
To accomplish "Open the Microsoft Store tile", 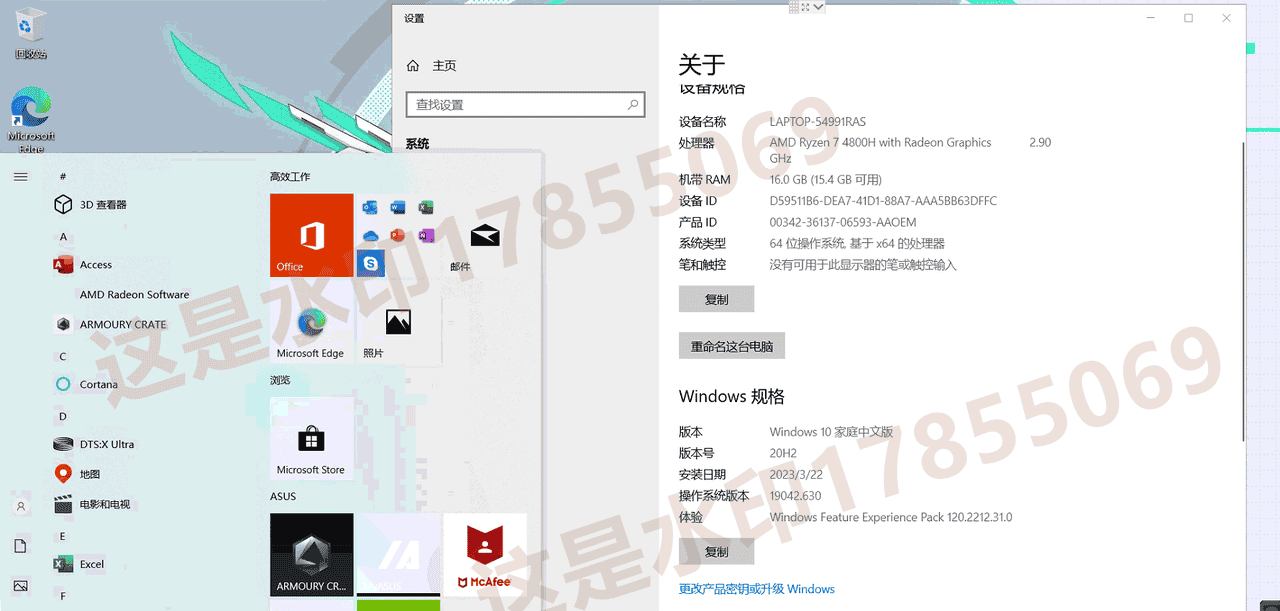I will (x=311, y=440).
